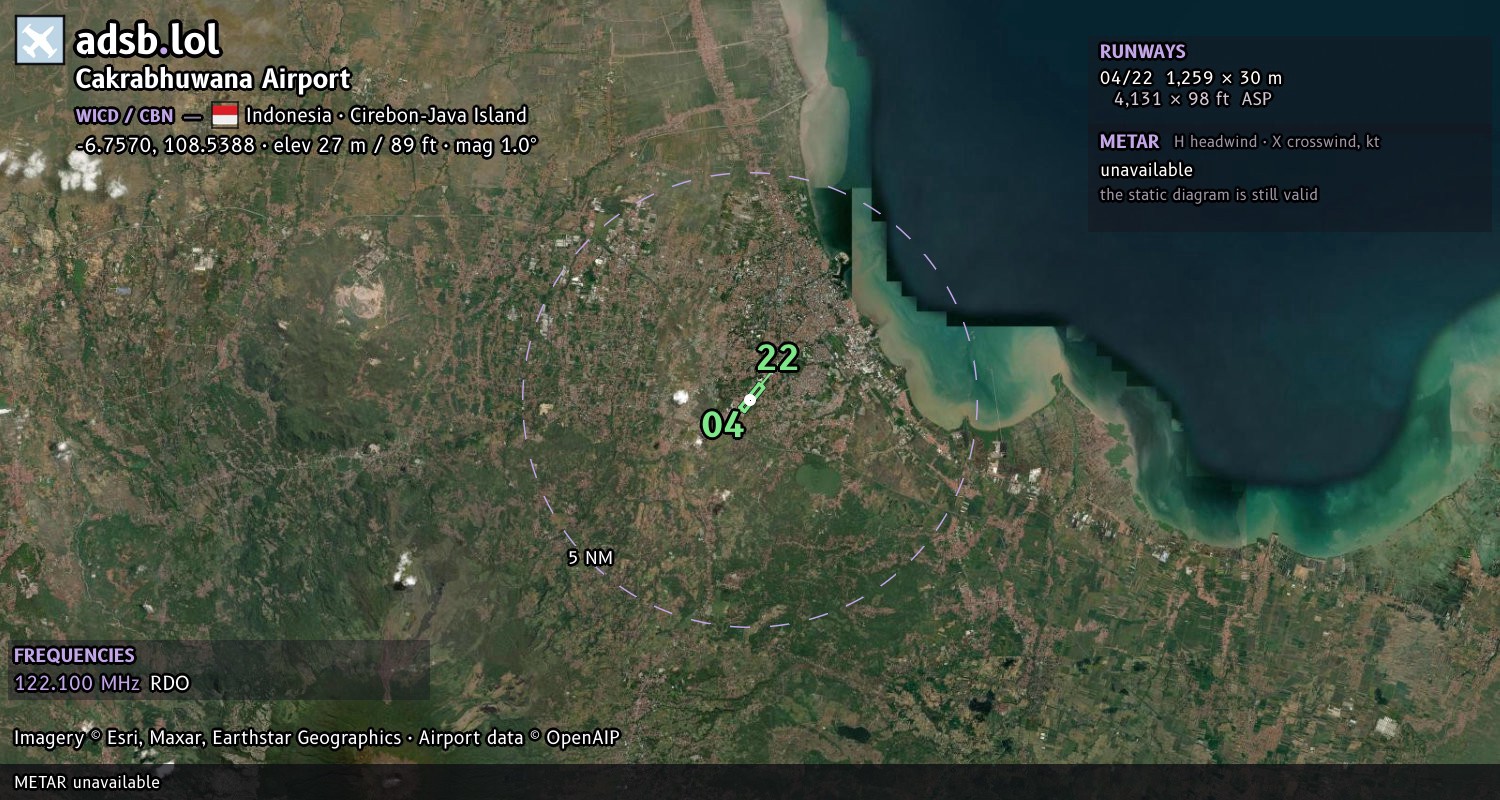Click the white airport reference point marker
This screenshot has height=800, width=1500.
(750, 400)
